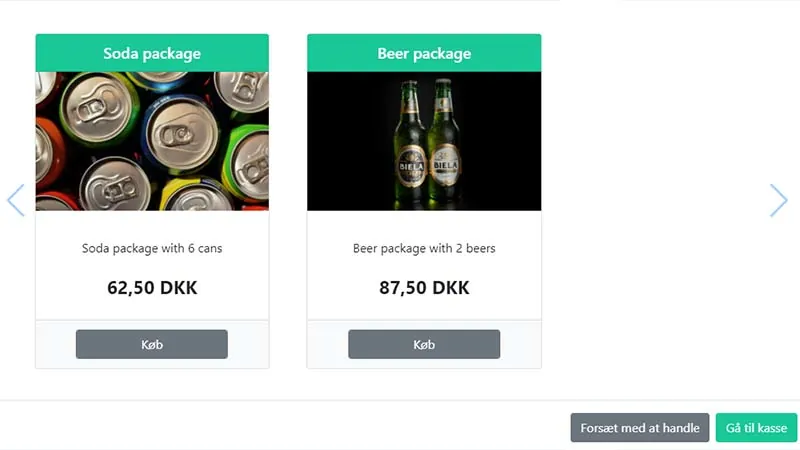Open the soda cans product image
This screenshot has width=800, height=450.
152,141
